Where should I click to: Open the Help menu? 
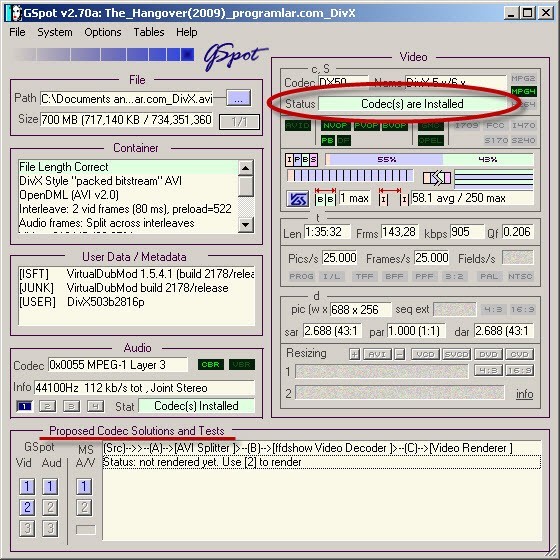point(186,32)
